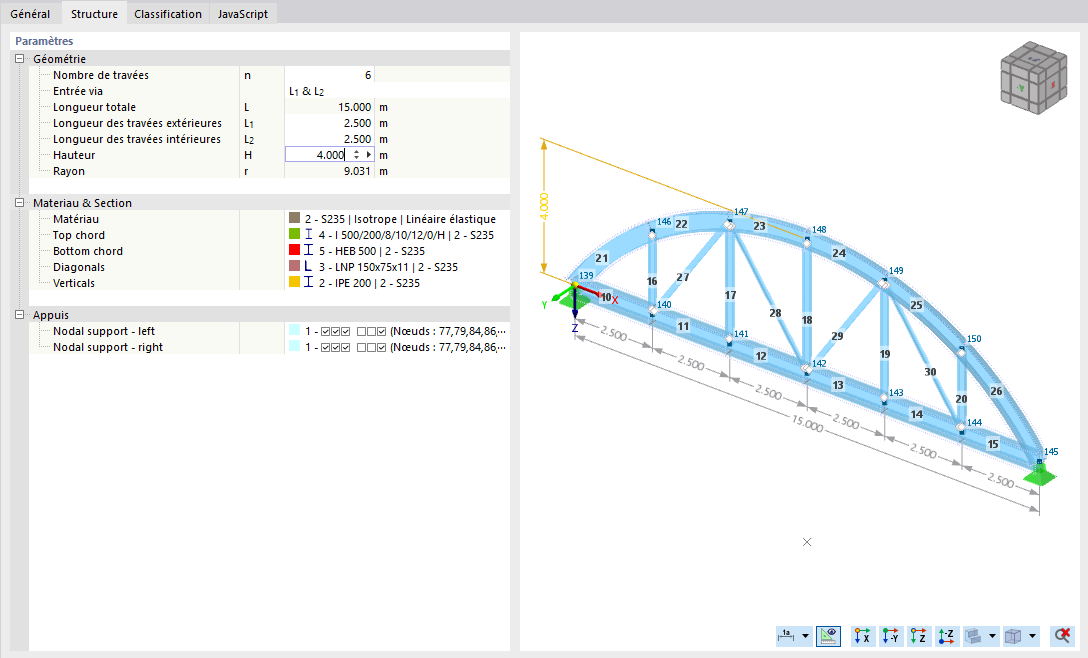Screen dimensions: 1088x658
Task: Click the Top chord I-section icon
Action: click(309, 235)
